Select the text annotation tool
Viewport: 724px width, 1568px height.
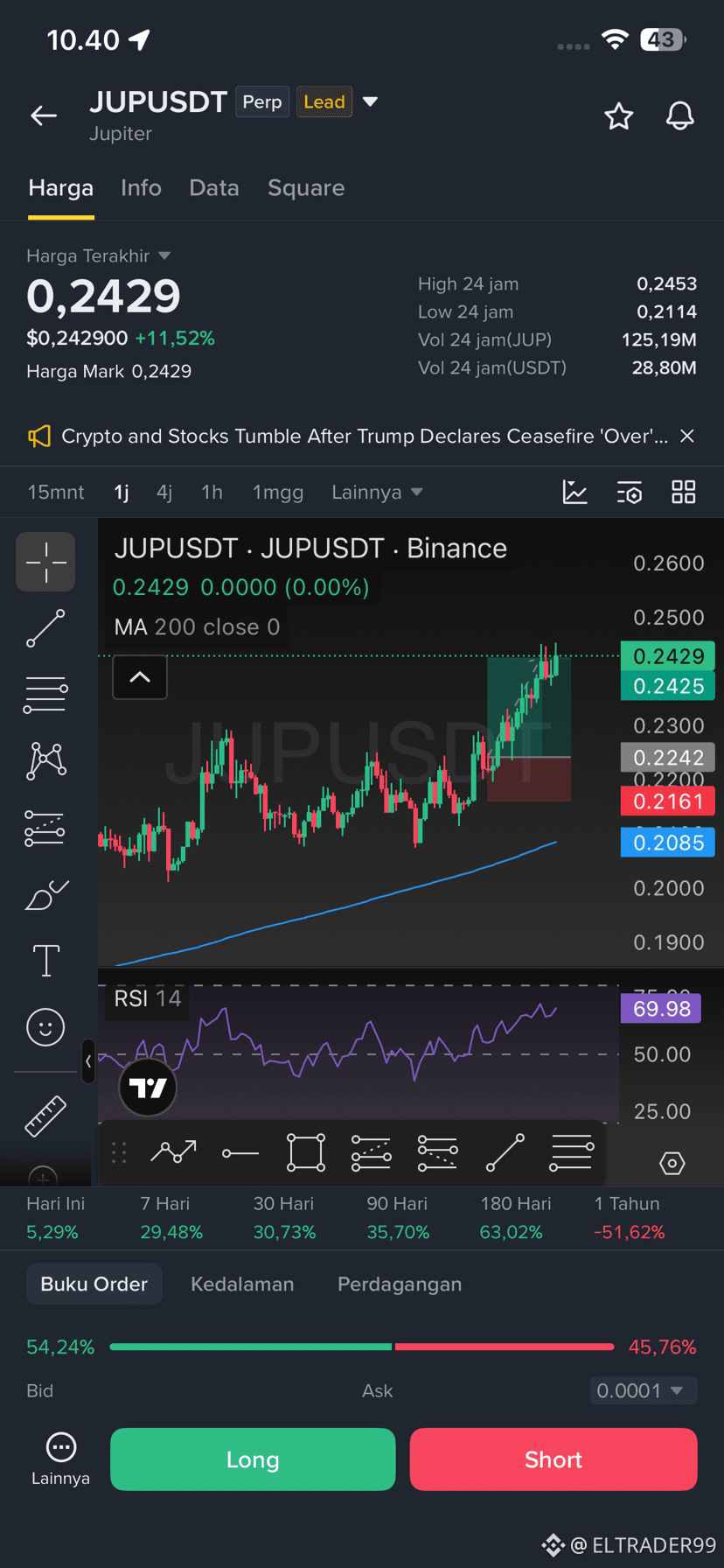pos(46,960)
